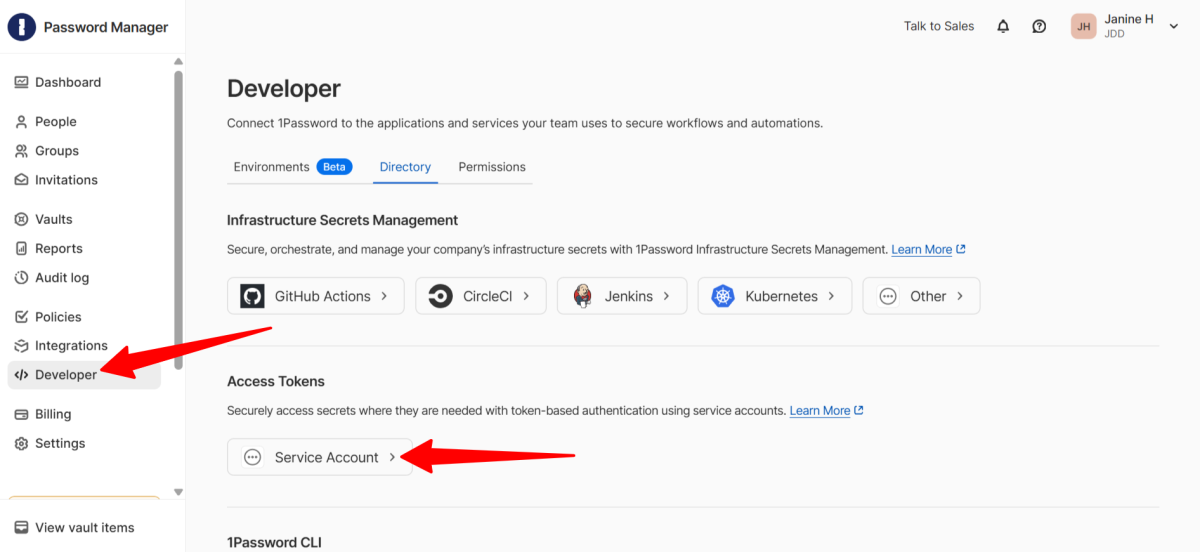The image size is (1200, 552).
Task: Click the Dashboard chart icon
Action: 21,82
